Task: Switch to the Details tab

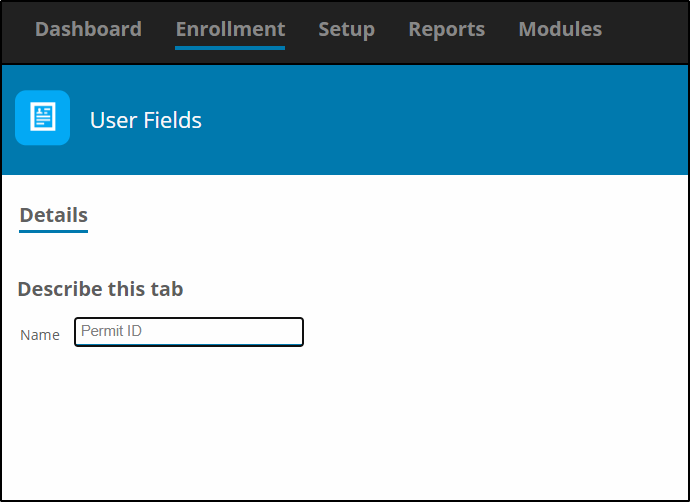Action: [x=54, y=216]
